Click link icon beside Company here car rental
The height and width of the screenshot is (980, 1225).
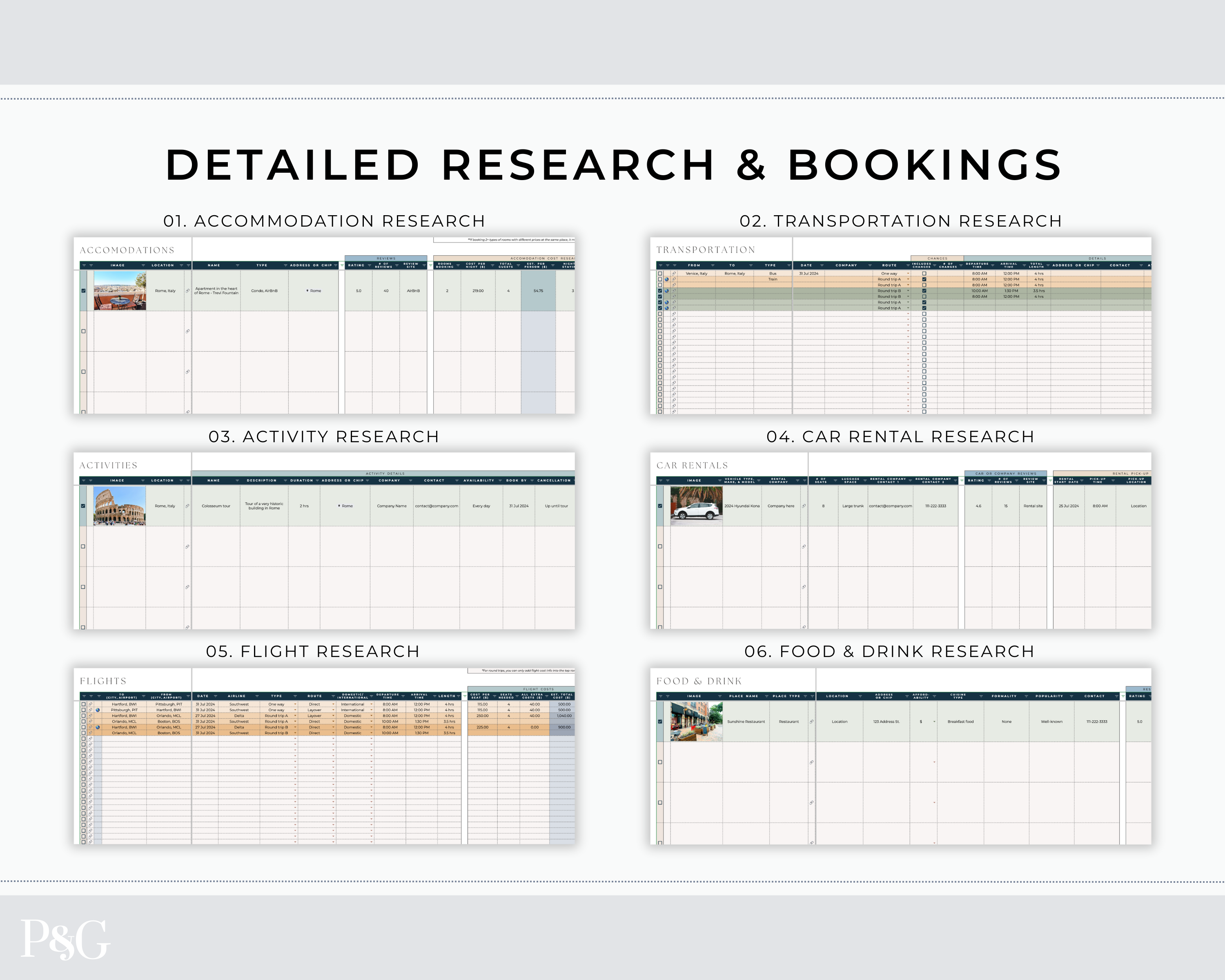point(804,506)
